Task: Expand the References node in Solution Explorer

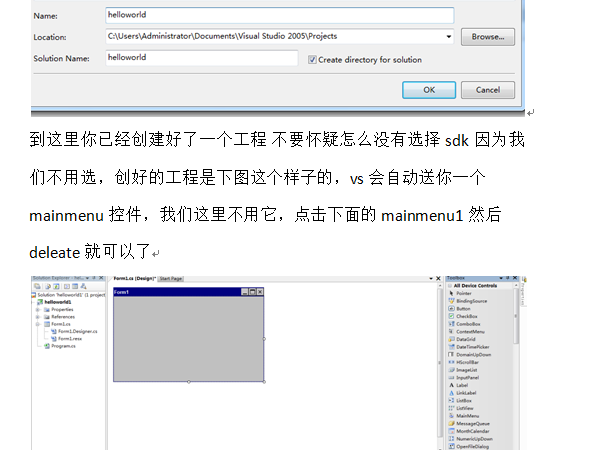Action: pyautogui.click(x=37, y=316)
